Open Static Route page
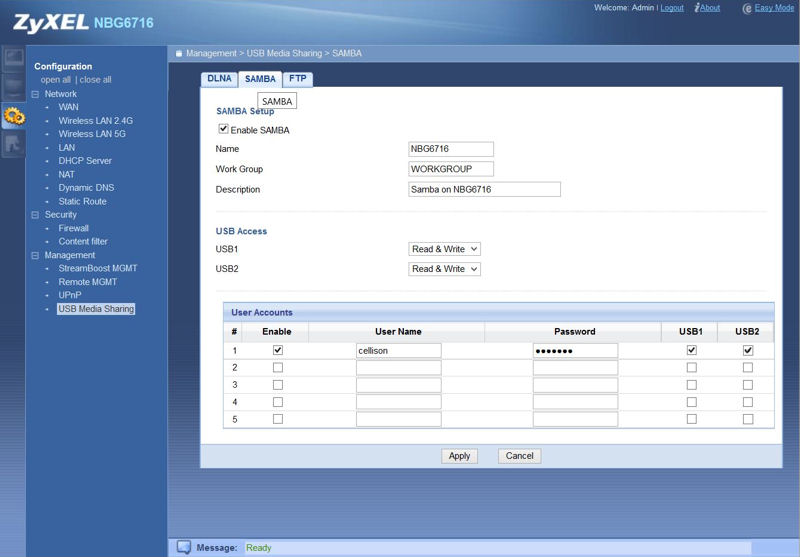The image size is (800, 557). coord(82,201)
